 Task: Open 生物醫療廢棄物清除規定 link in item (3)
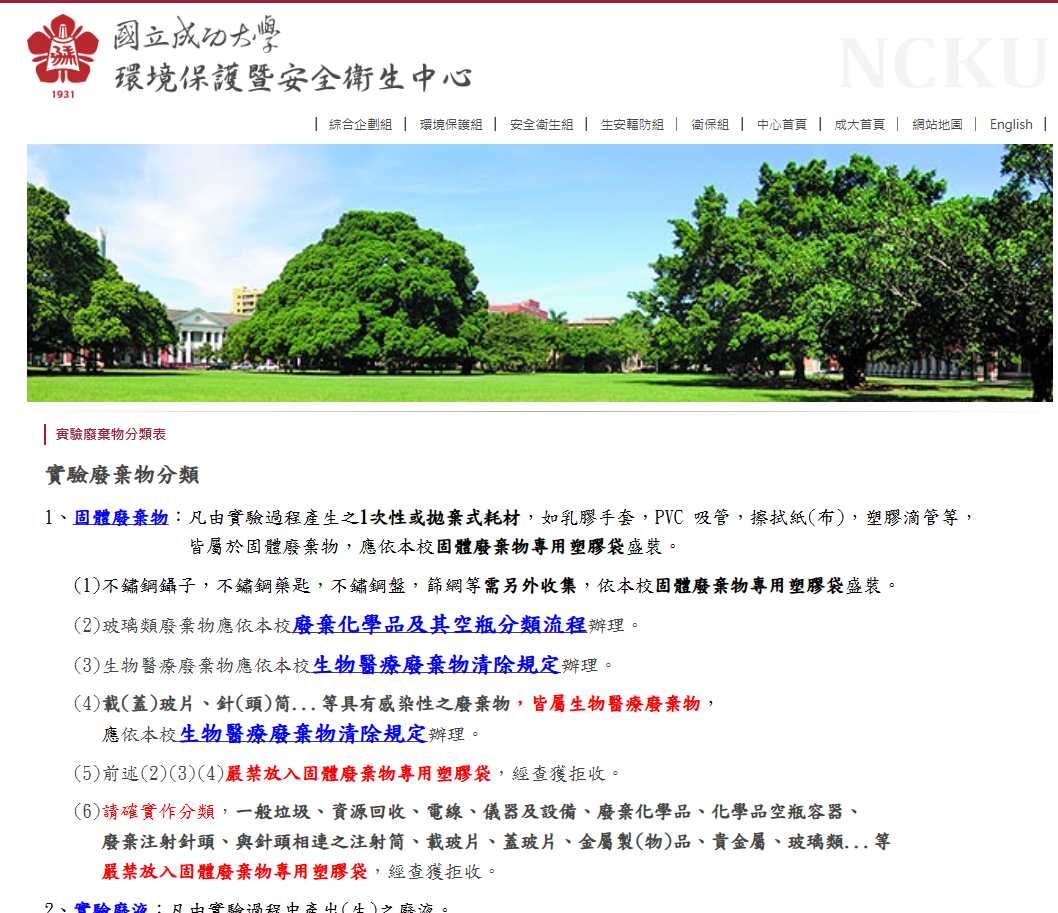point(436,665)
